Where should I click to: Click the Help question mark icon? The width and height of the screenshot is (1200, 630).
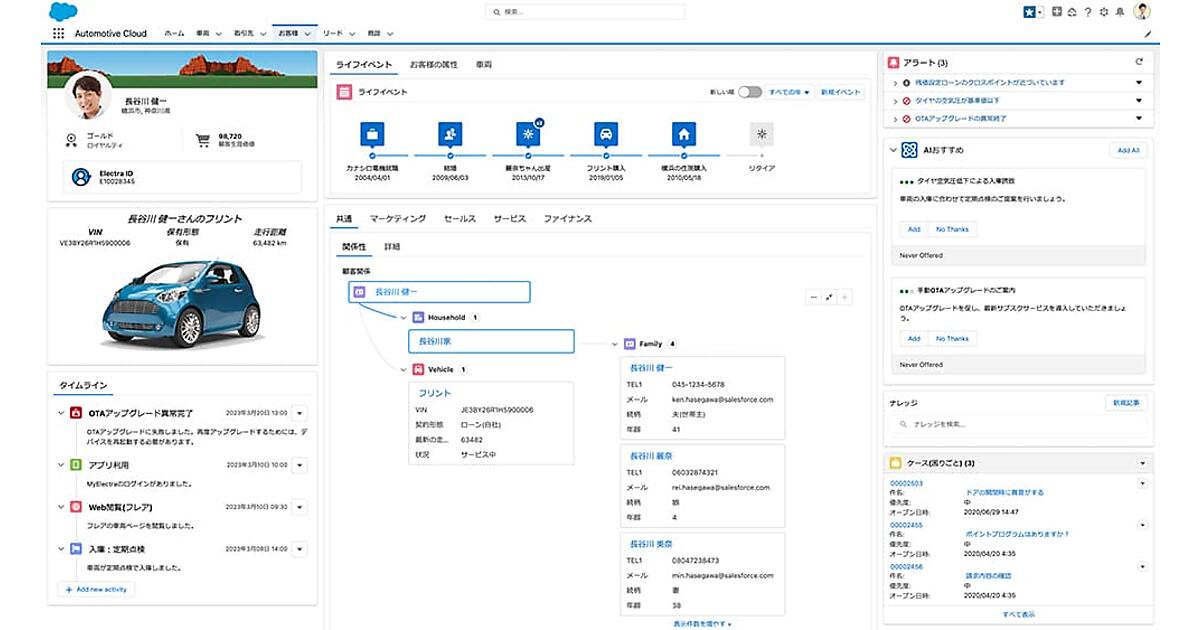pos(1087,12)
